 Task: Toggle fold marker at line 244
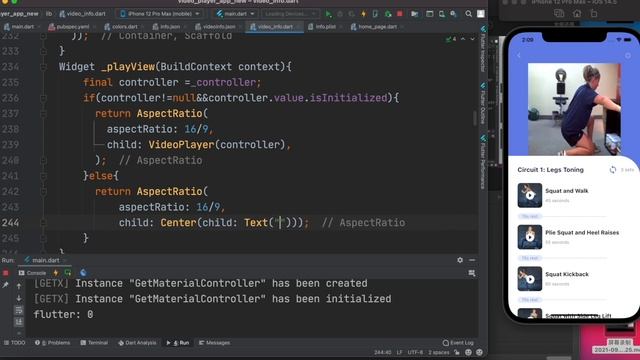tap(43, 222)
